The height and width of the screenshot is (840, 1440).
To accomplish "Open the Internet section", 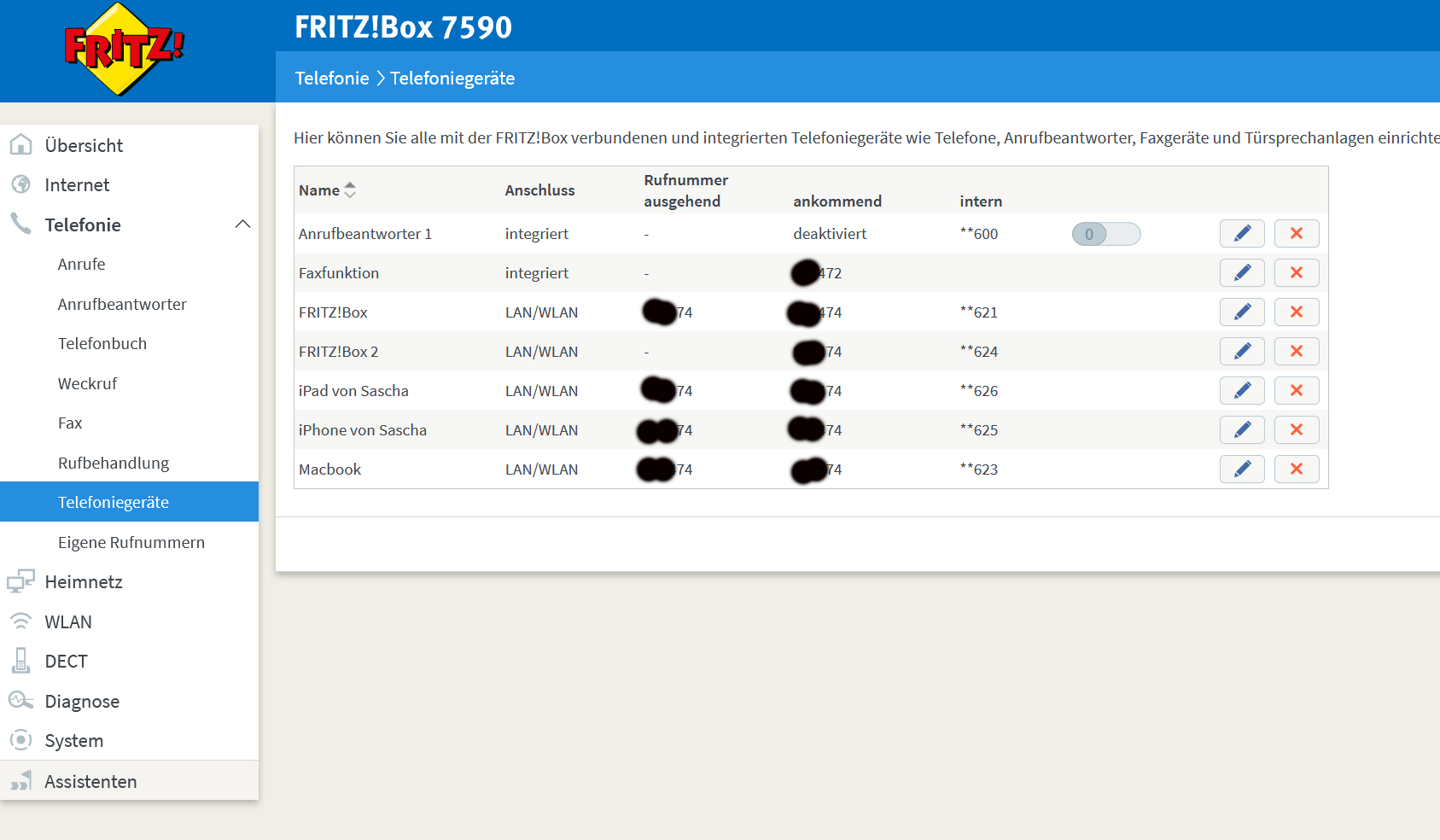I will coord(77,185).
